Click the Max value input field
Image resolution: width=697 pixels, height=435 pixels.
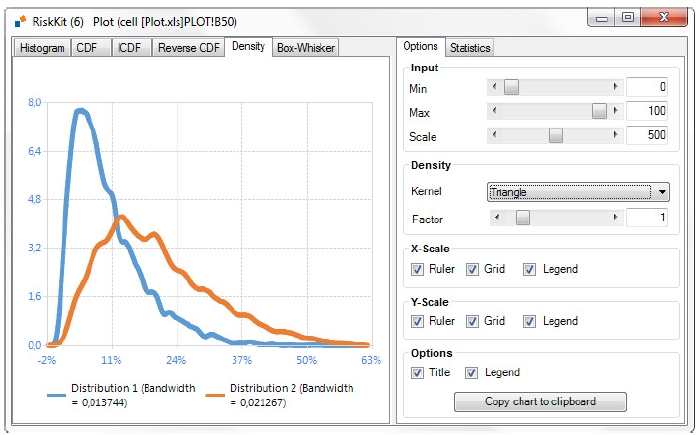tap(646, 112)
